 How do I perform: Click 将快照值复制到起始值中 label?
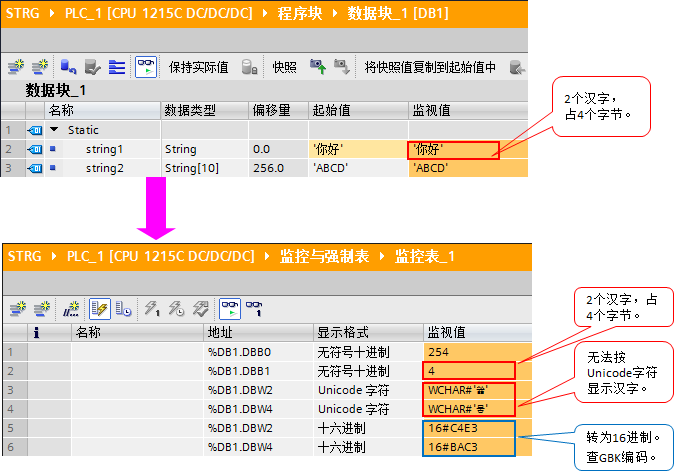tap(430, 67)
